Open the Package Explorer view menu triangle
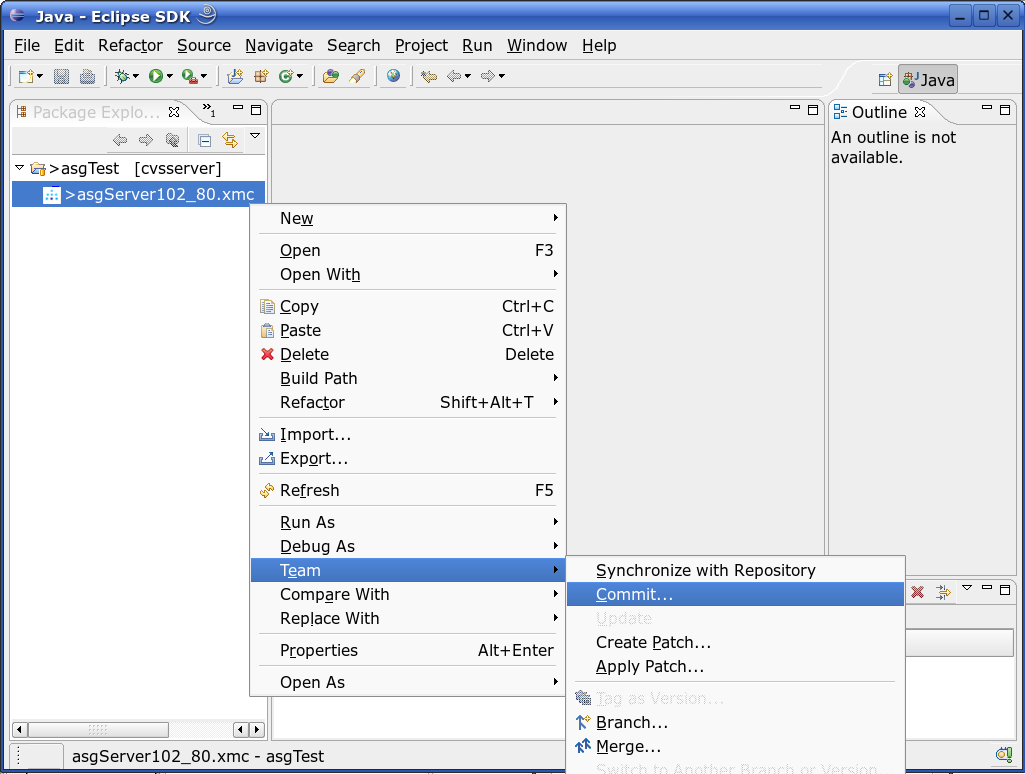The image size is (1025, 774). coord(255,136)
